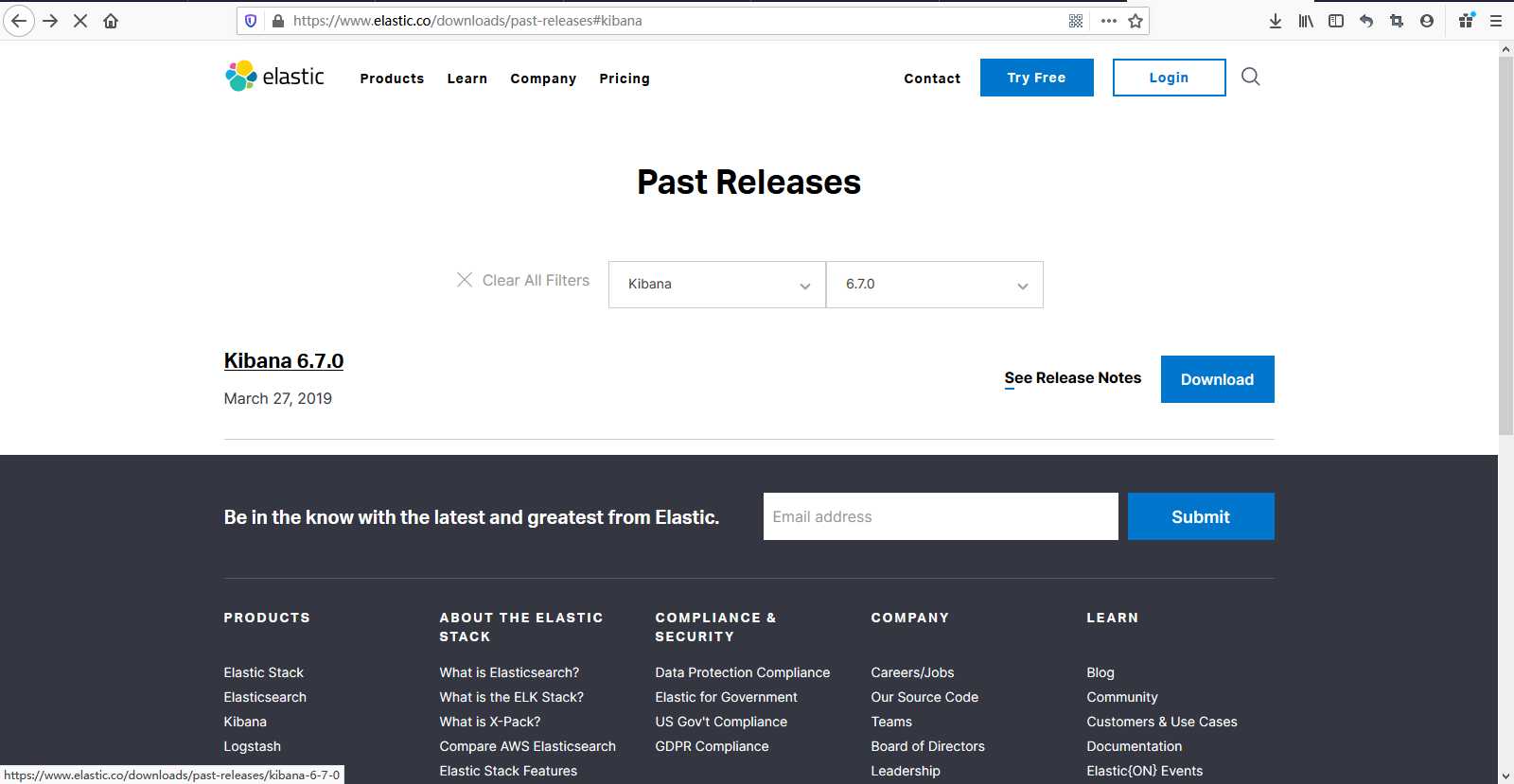The width and height of the screenshot is (1514, 784).
Task: Stop page loading with the X button
Action: coord(80,21)
